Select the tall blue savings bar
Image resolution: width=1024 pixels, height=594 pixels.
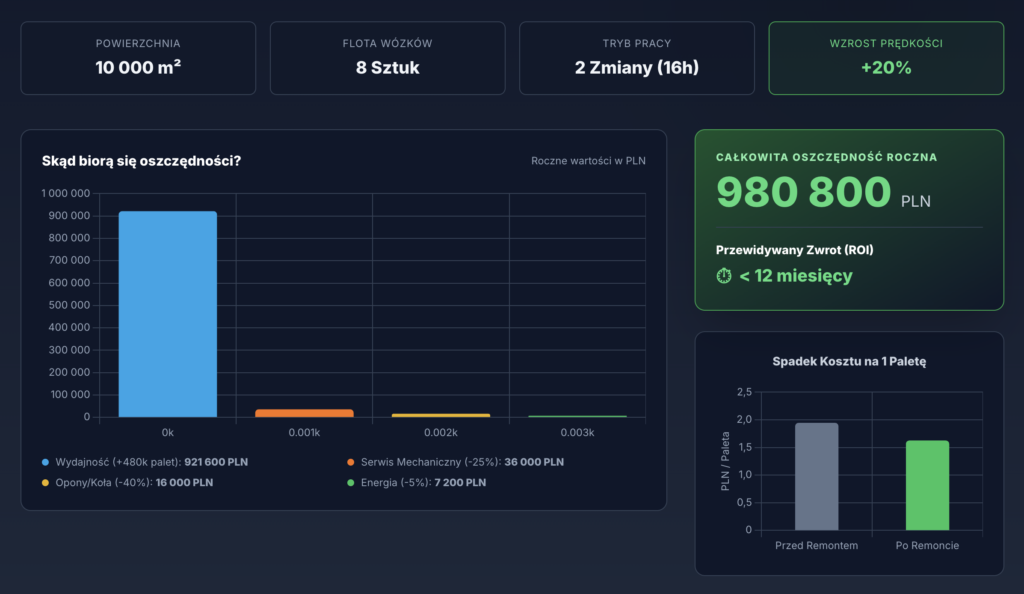tap(167, 314)
